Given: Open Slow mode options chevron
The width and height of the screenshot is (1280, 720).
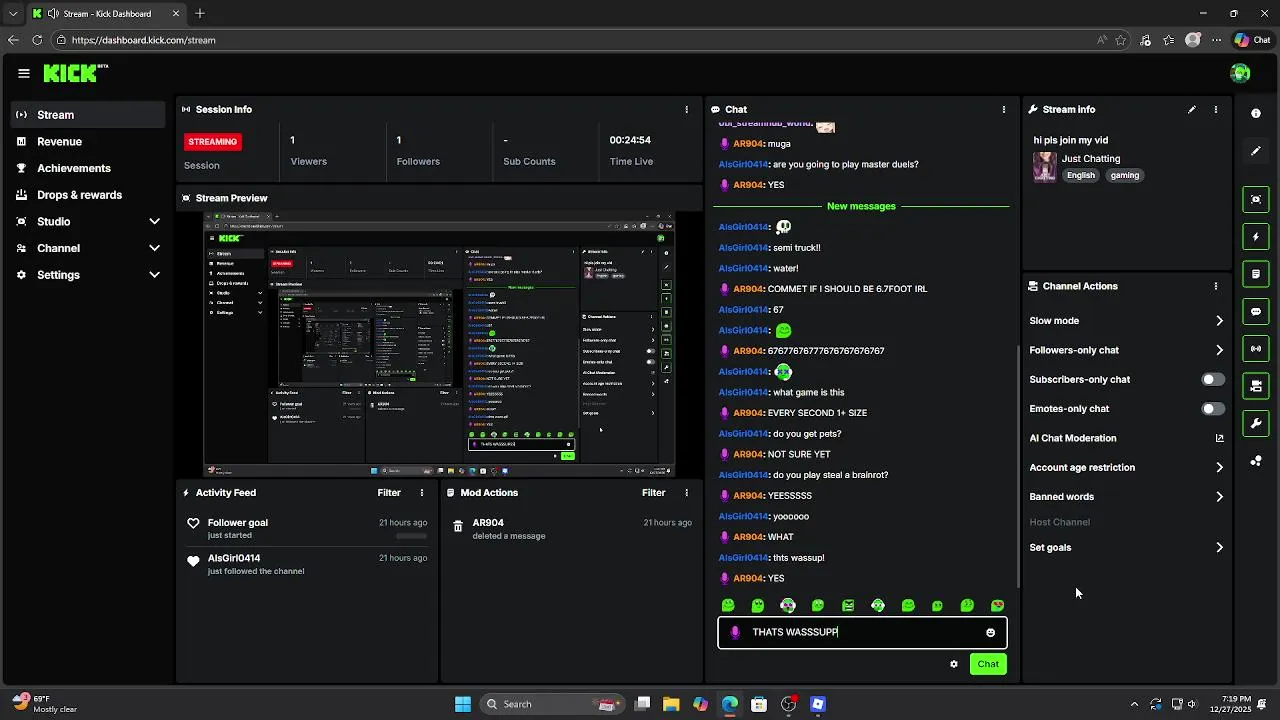Looking at the screenshot, I should [x=1219, y=321].
